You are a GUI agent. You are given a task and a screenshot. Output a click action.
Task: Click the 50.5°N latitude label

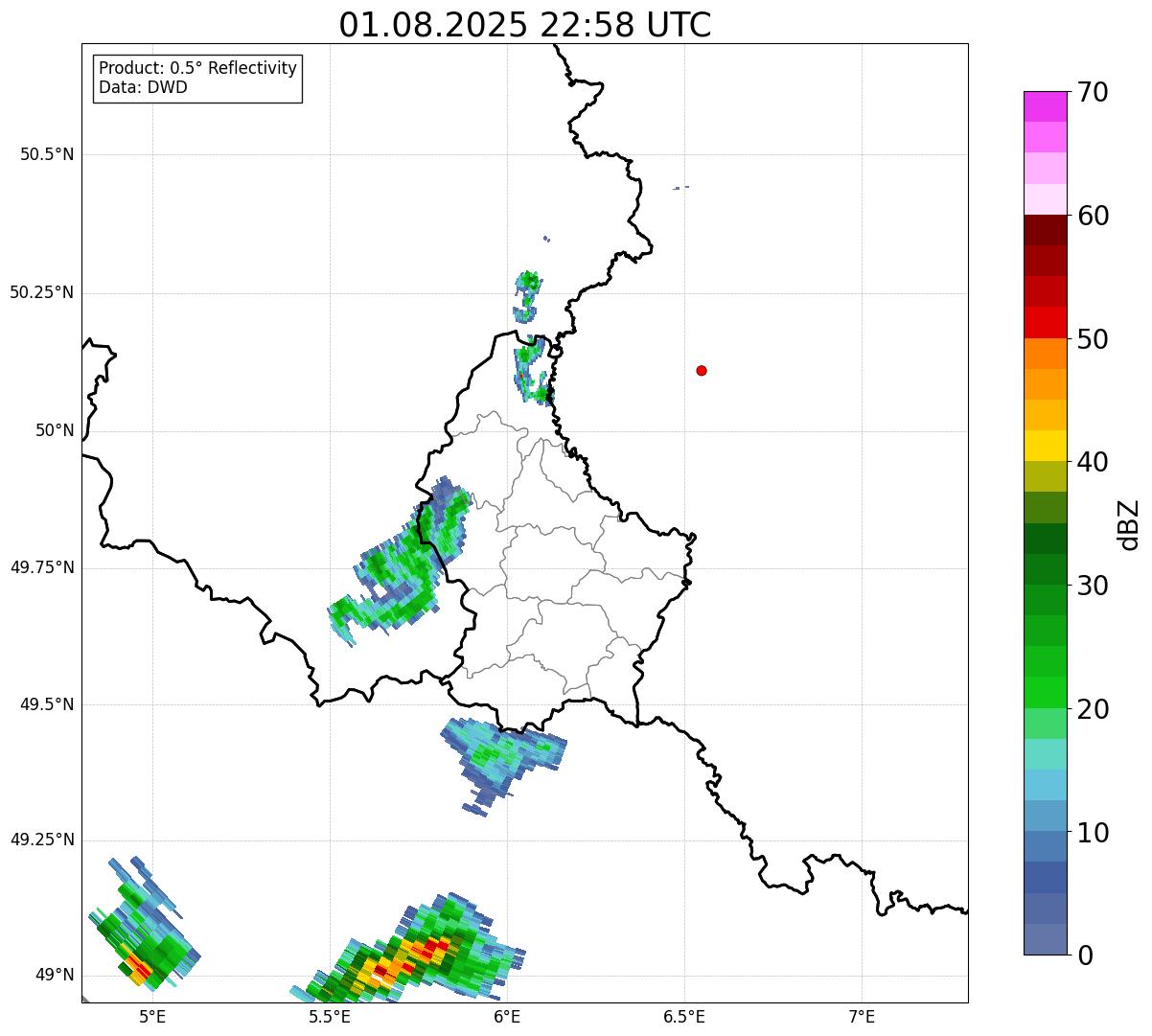tap(47, 154)
